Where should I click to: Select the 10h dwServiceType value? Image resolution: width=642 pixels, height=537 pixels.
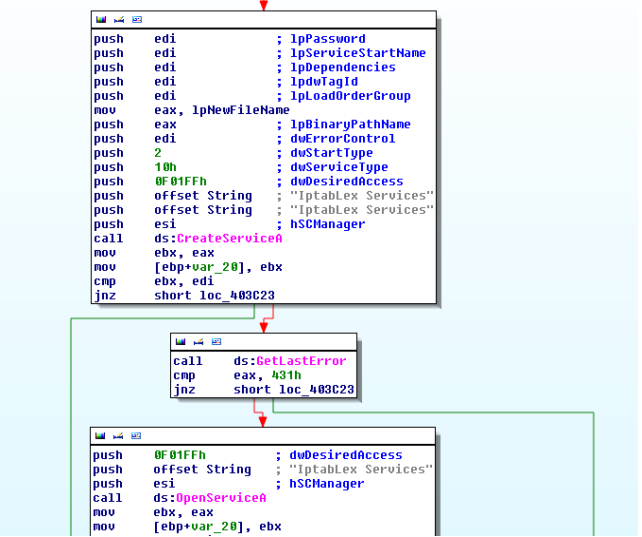[165, 168]
